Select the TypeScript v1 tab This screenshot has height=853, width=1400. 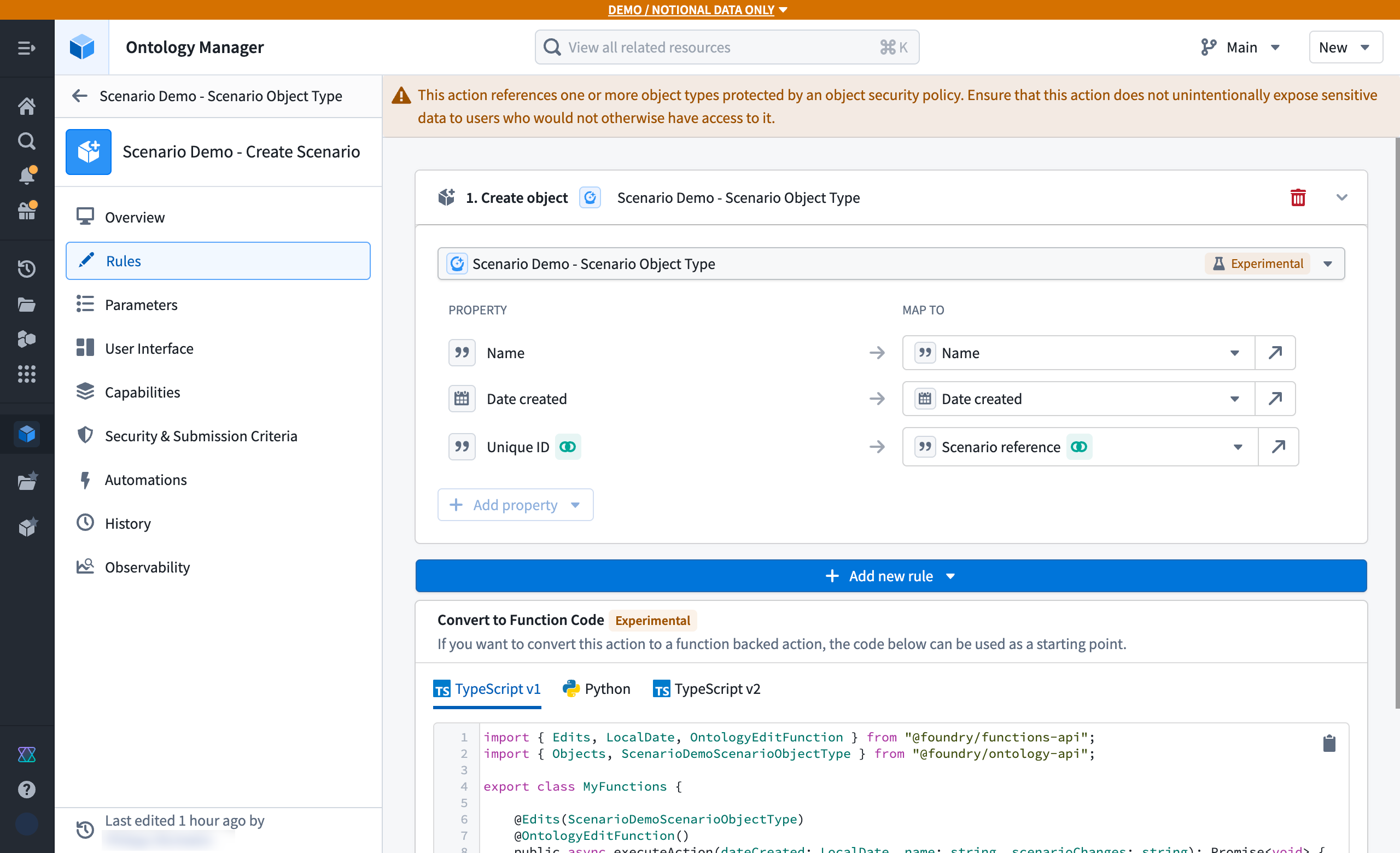486,688
